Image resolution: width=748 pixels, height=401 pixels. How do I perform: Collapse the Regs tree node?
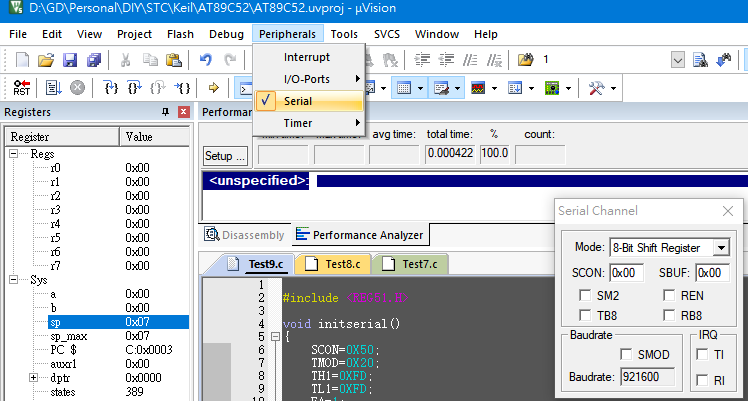(14, 154)
